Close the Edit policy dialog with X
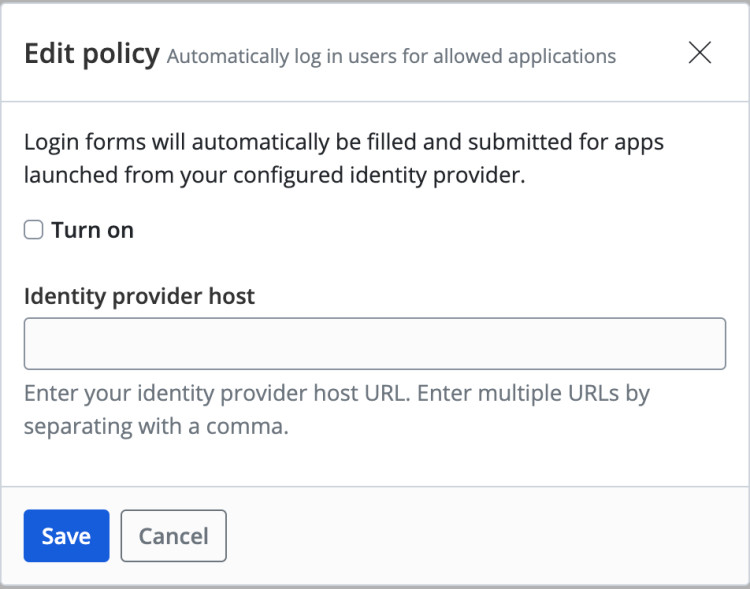750x589 pixels. [x=700, y=53]
